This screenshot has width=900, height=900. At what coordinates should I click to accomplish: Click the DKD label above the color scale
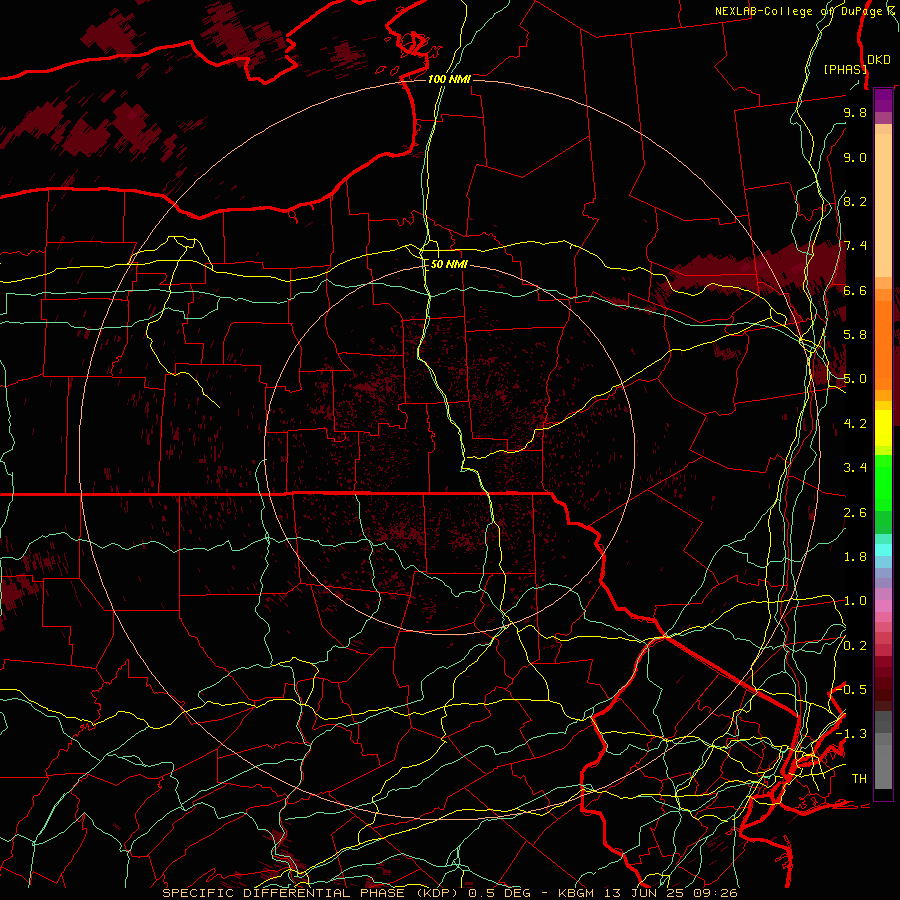click(x=879, y=59)
